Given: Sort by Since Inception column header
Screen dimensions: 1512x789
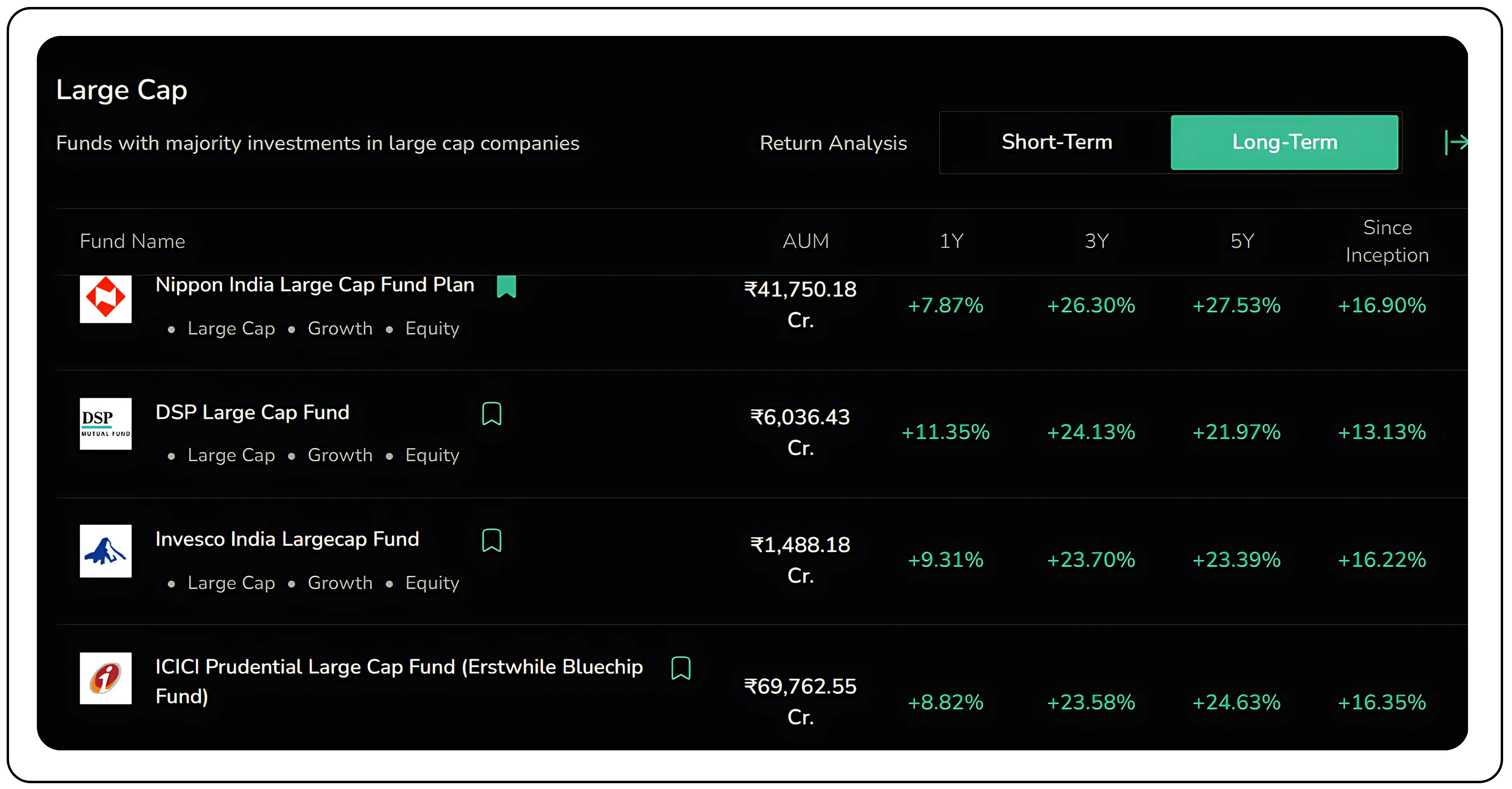Looking at the screenshot, I should coord(1387,241).
